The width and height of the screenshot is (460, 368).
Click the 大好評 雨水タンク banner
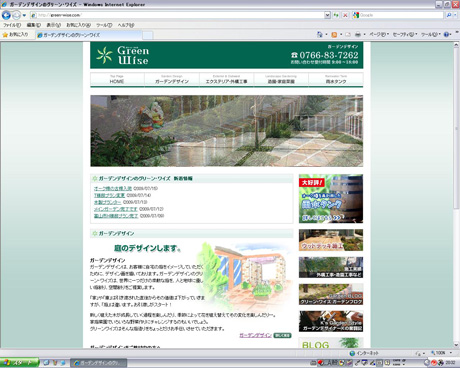click(x=331, y=198)
